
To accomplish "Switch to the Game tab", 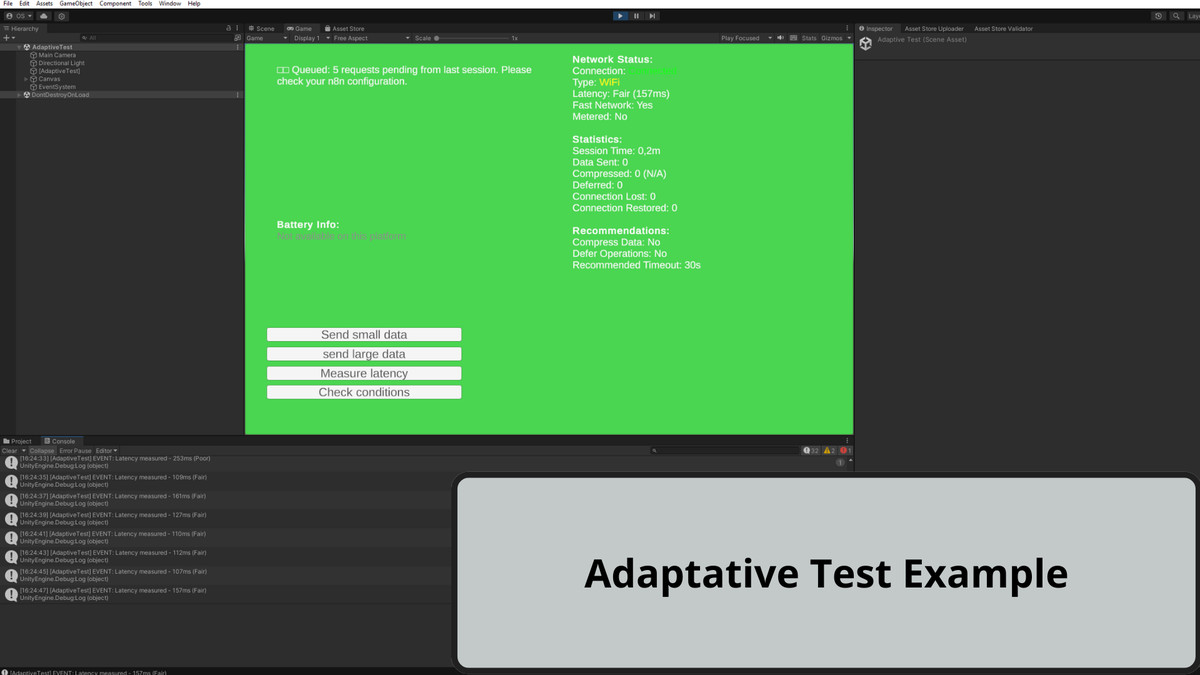I will (300, 29).
